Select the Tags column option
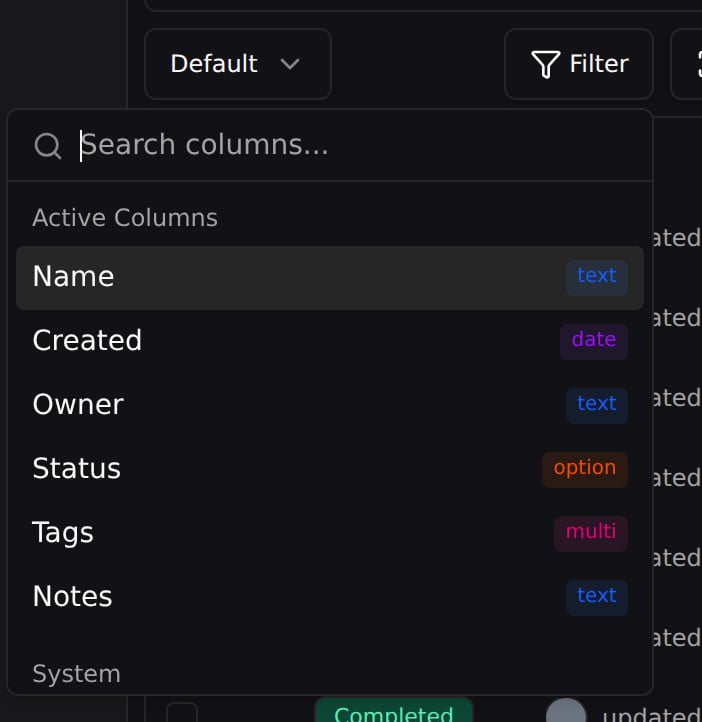702x722 pixels. [330, 533]
